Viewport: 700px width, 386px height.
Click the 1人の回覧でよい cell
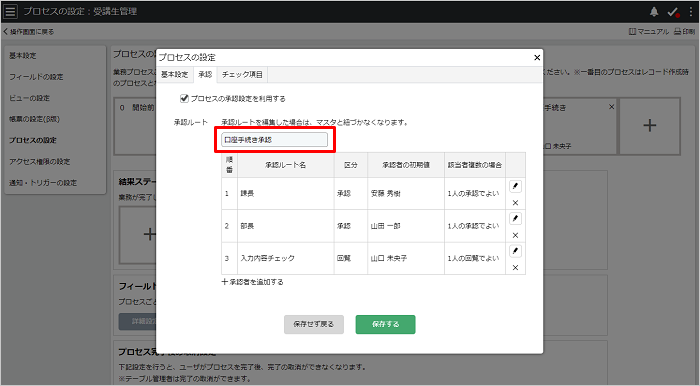(x=475, y=258)
